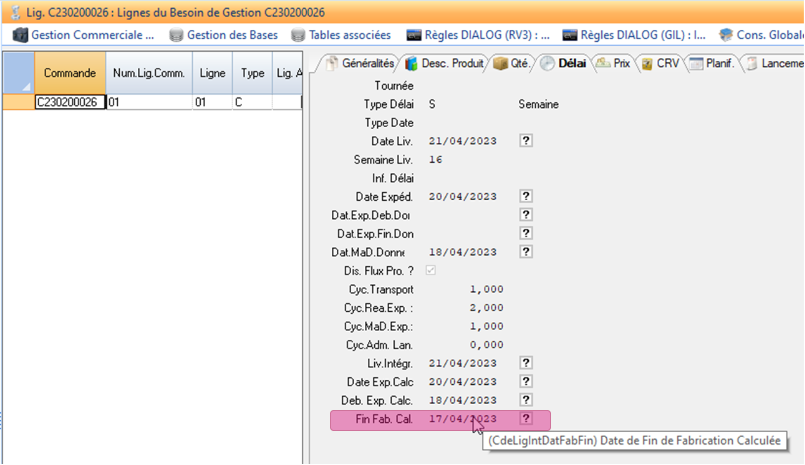Viewport: 805px width, 465px height.
Task: Open the Qté. tab
Action: (512, 63)
